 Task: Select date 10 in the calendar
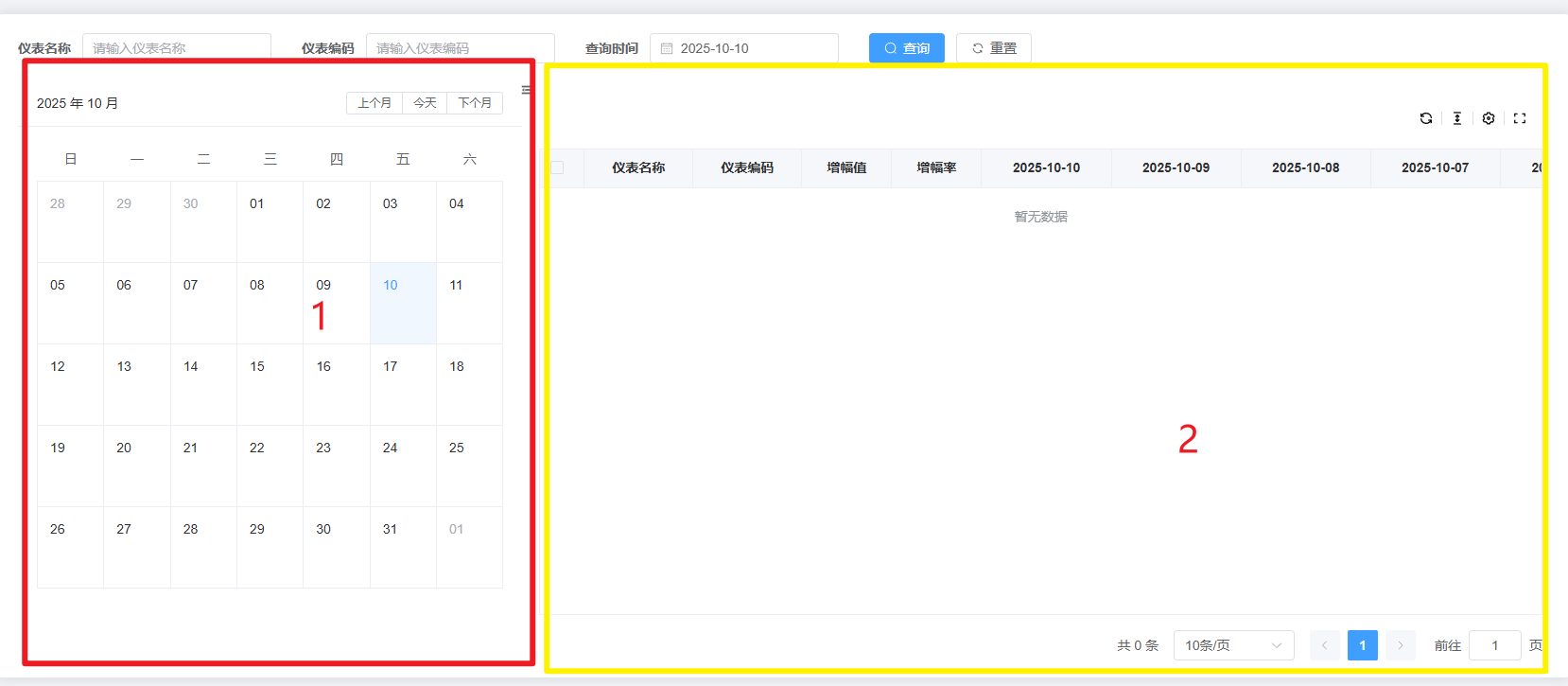tap(403, 303)
